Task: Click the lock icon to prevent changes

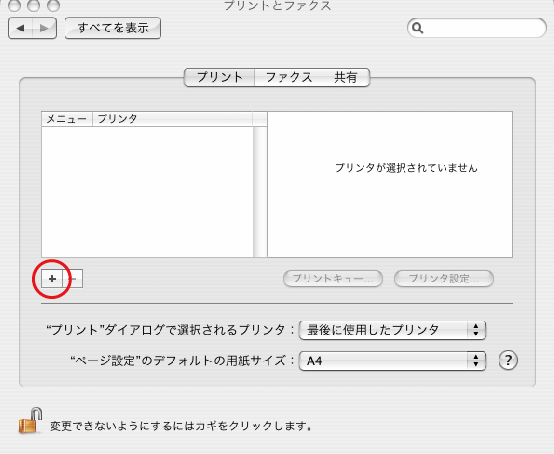Action: pyautogui.click(x=30, y=420)
